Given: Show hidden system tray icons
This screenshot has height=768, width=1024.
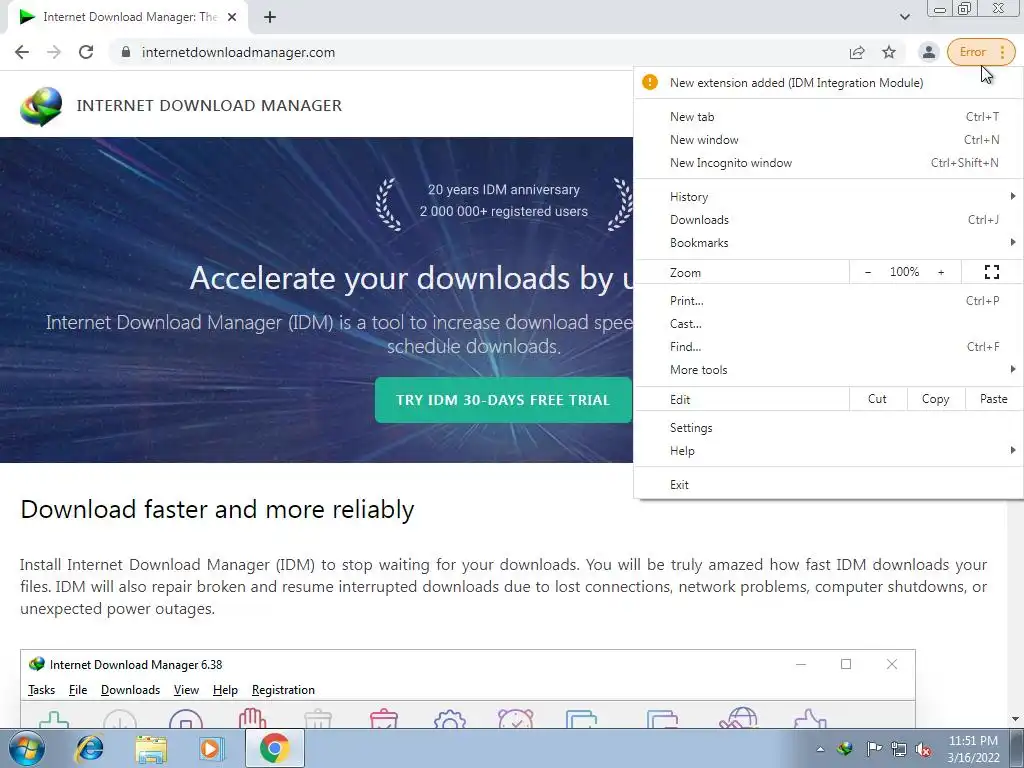Looking at the screenshot, I should tap(820, 749).
